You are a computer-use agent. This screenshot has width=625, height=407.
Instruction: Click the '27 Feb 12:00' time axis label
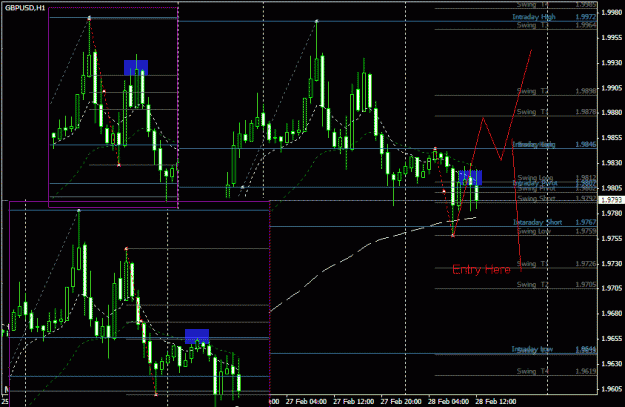(x=354, y=401)
